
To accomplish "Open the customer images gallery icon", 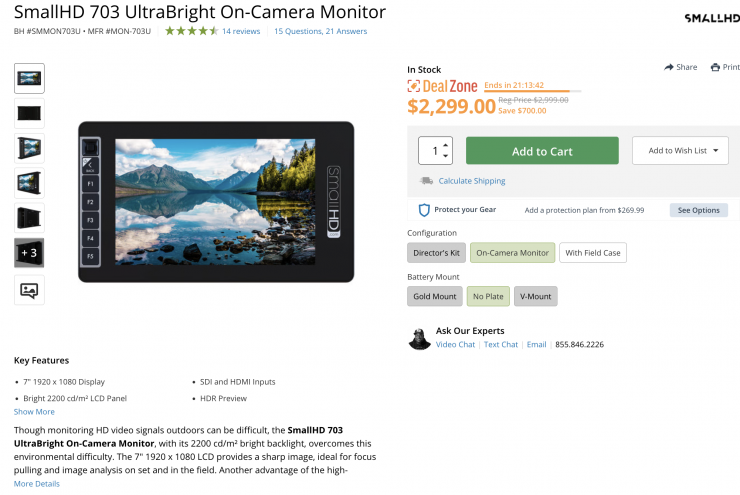I will pyautogui.click(x=29, y=290).
